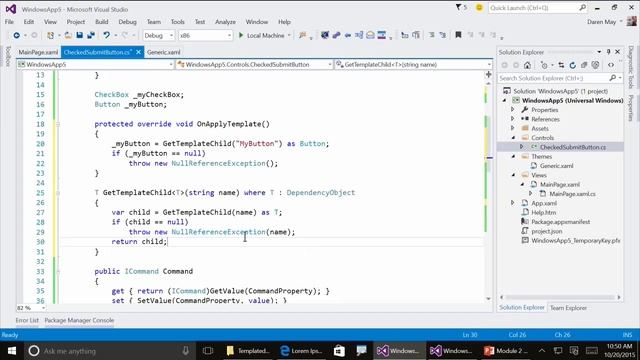Viewport: 640px width, 360px height.
Task: Click the yellow feedback smiley icon
Action: 479,7
